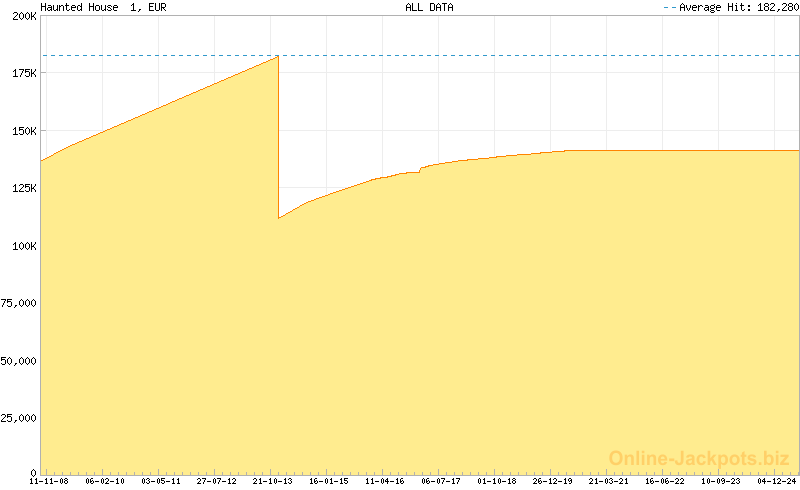
Task: Click the Online-Jackpots.biz watermark
Action: tap(699, 458)
